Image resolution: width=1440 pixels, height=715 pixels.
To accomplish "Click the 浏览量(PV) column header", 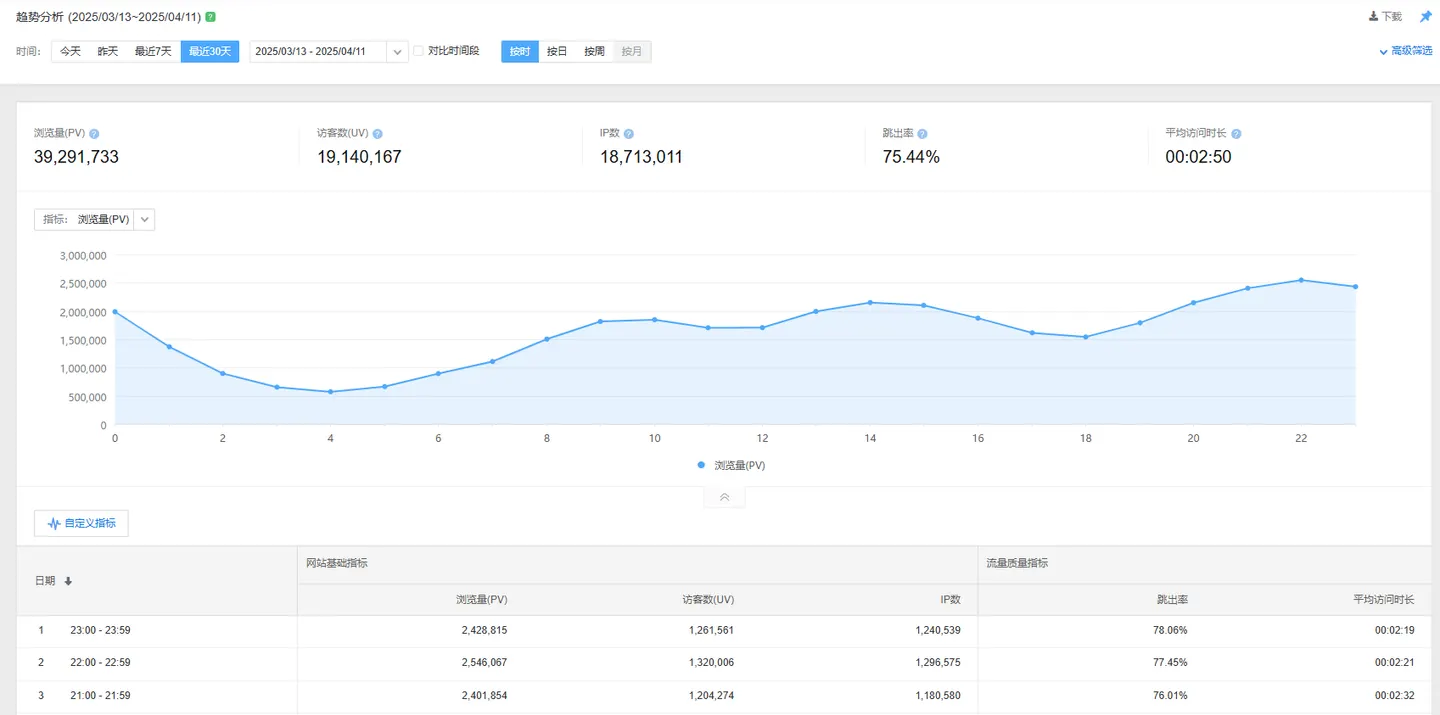I will click(482, 599).
